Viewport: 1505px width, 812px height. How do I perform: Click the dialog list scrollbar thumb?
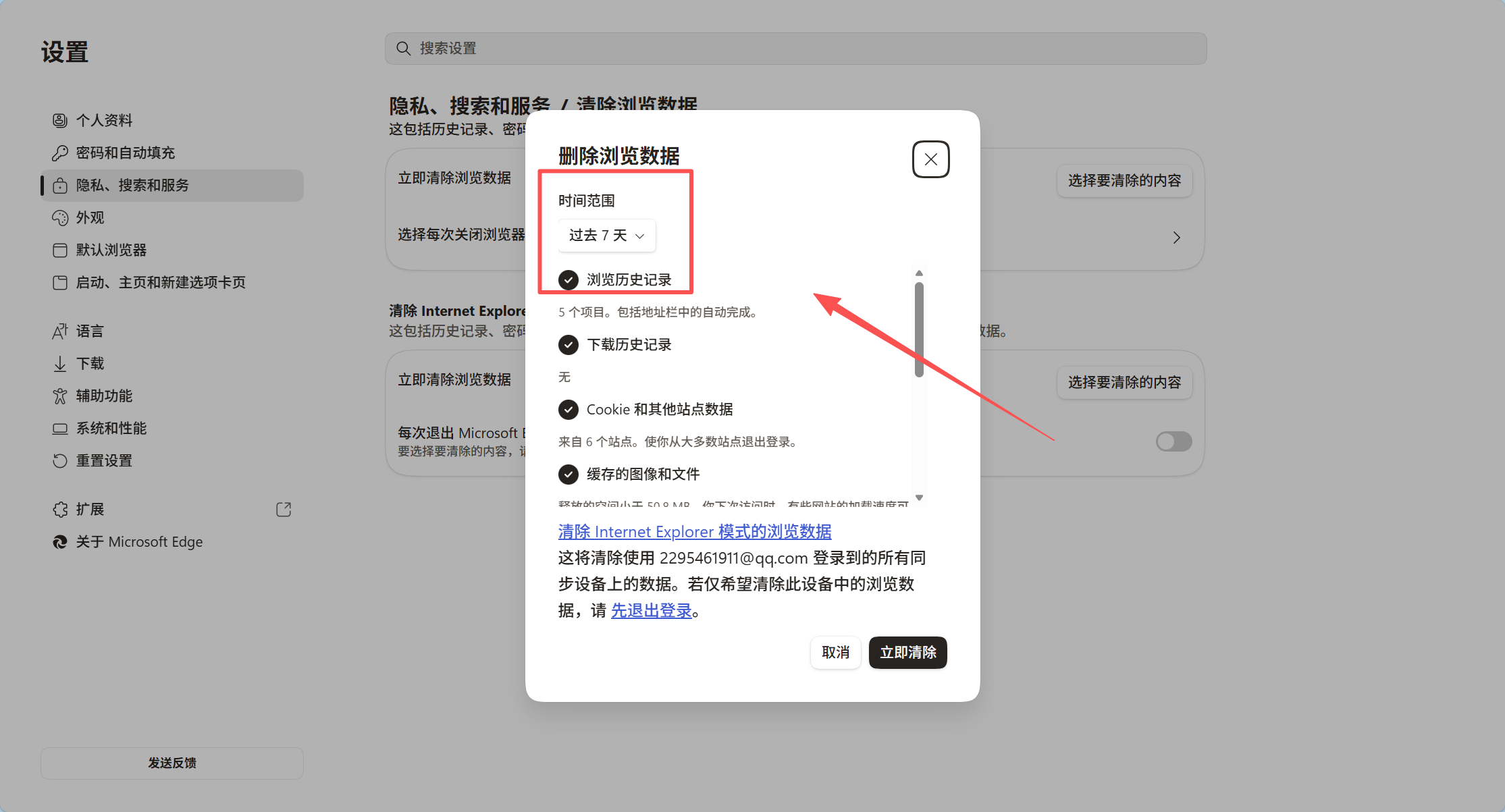pyautogui.click(x=919, y=329)
